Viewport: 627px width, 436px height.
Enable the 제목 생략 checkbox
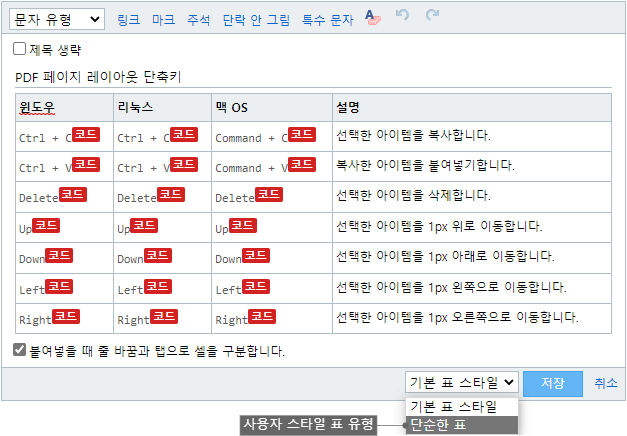tap(19, 49)
